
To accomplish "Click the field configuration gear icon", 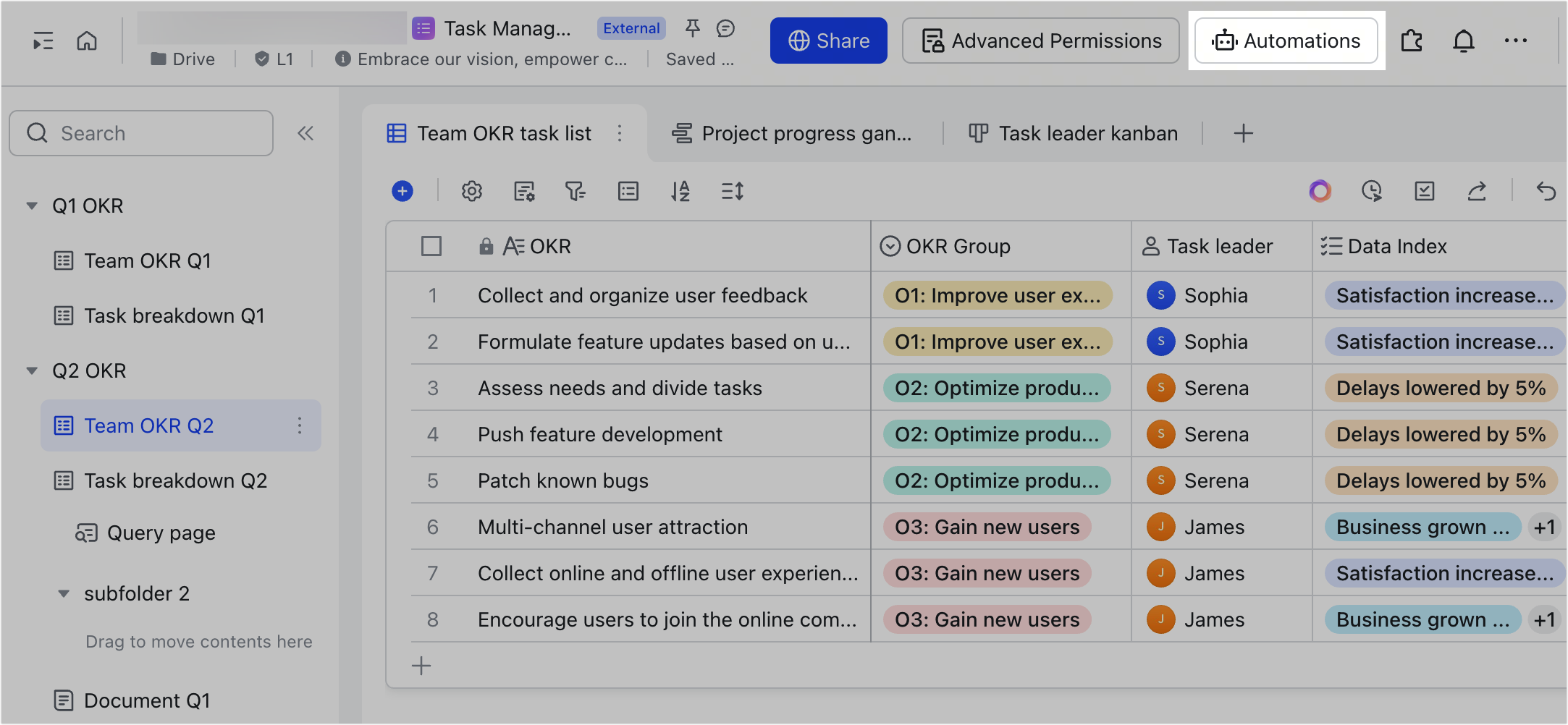I will (472, 191).
